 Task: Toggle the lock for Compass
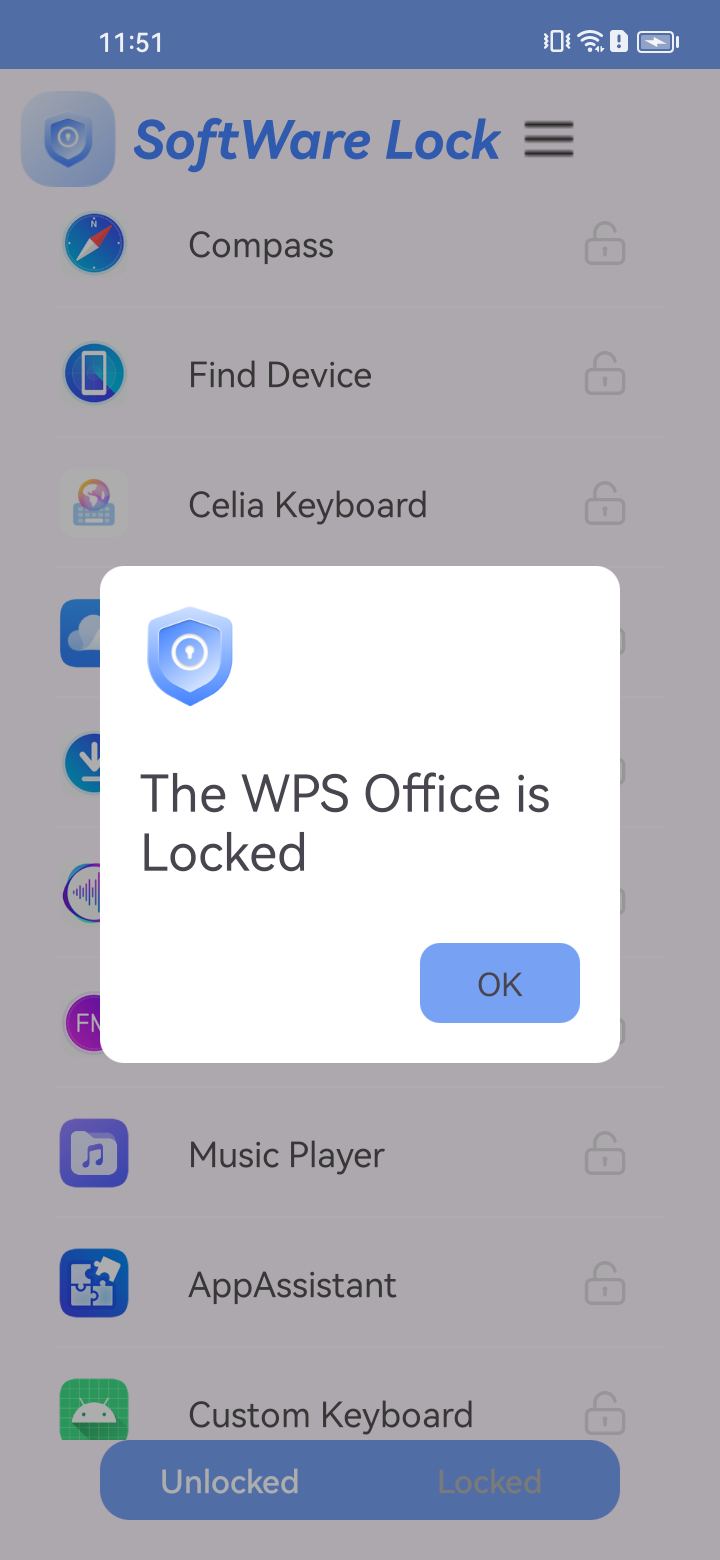(605, 245)
